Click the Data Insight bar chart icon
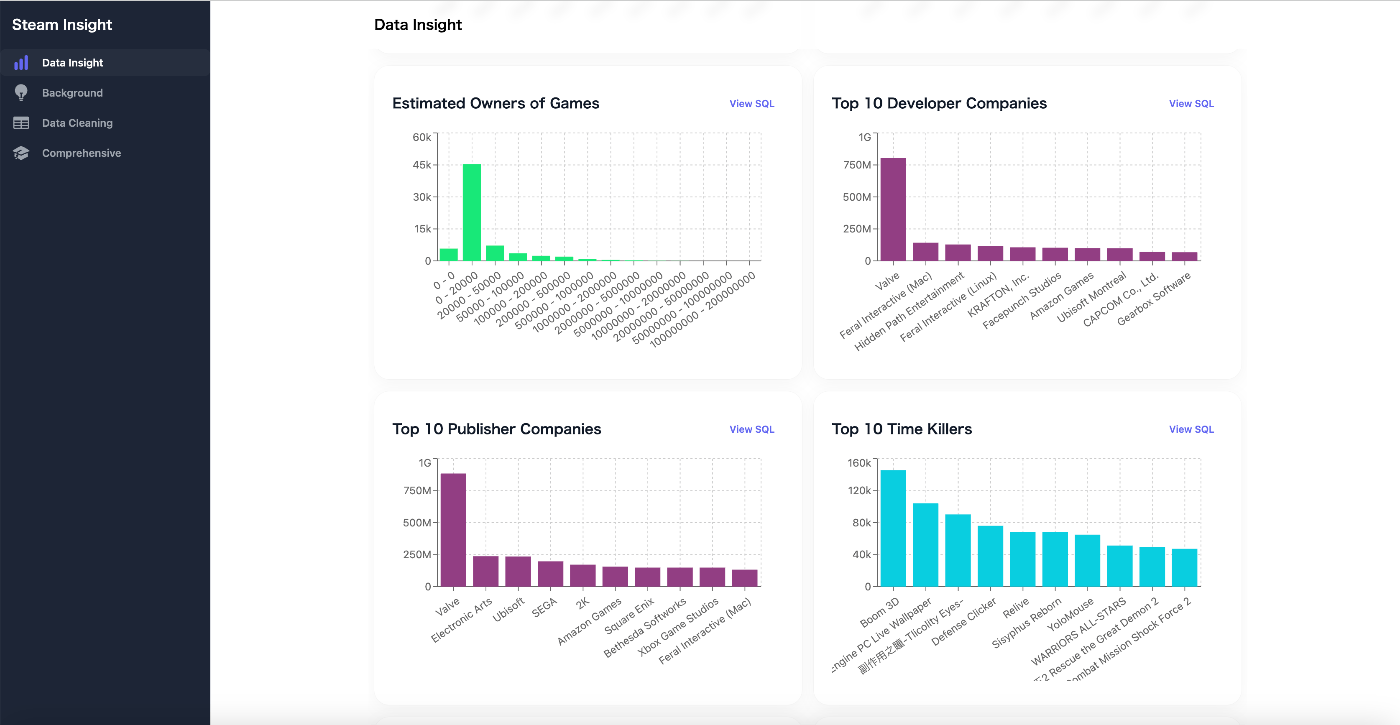 (x=21, y=63)
